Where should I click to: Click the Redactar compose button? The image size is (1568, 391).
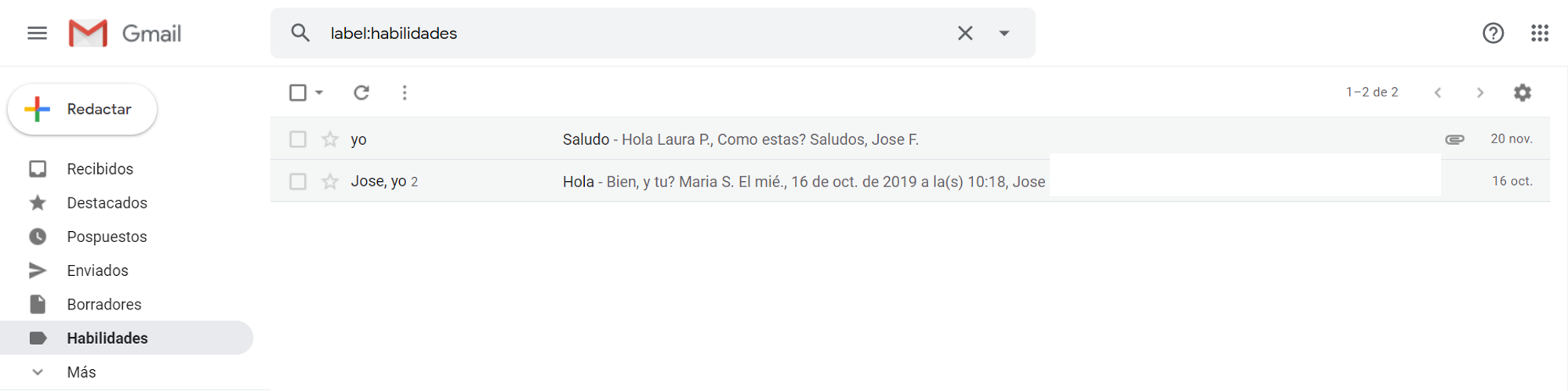coord(82,110)
